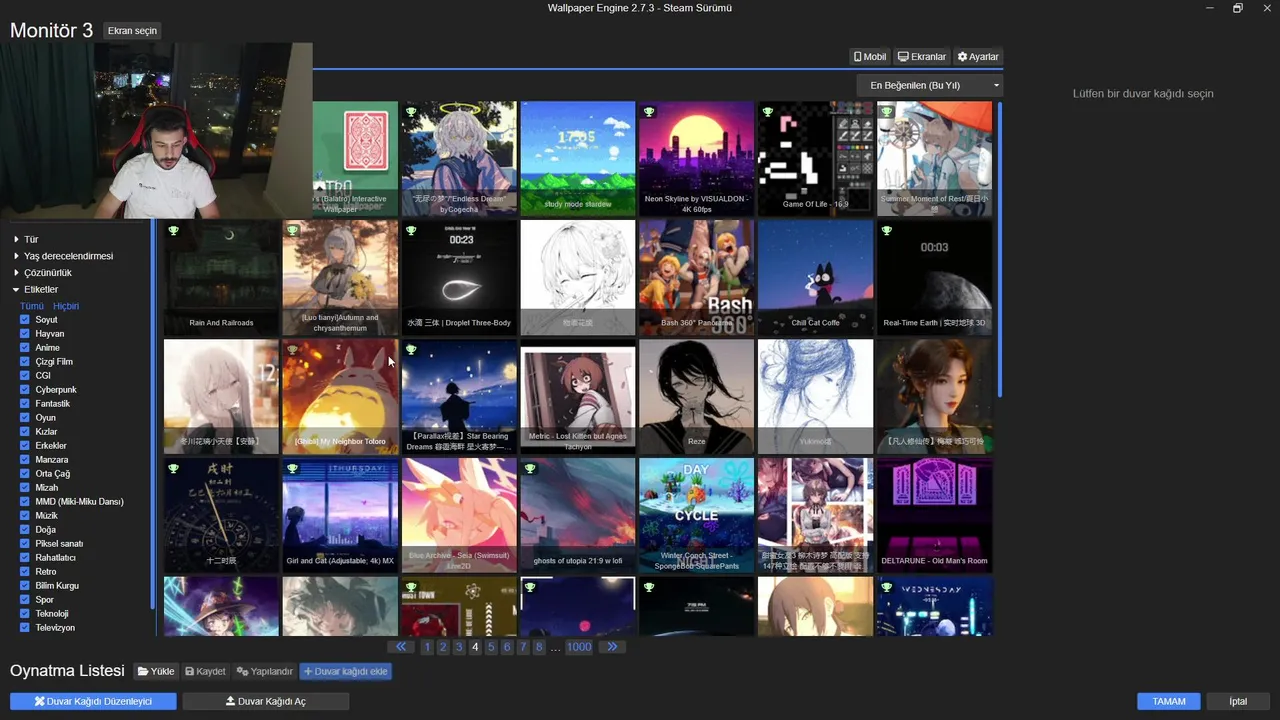The height and width of the screenshot is (720, 1280).
Task: Go to page 2
Action: click(x=443, y=647)
